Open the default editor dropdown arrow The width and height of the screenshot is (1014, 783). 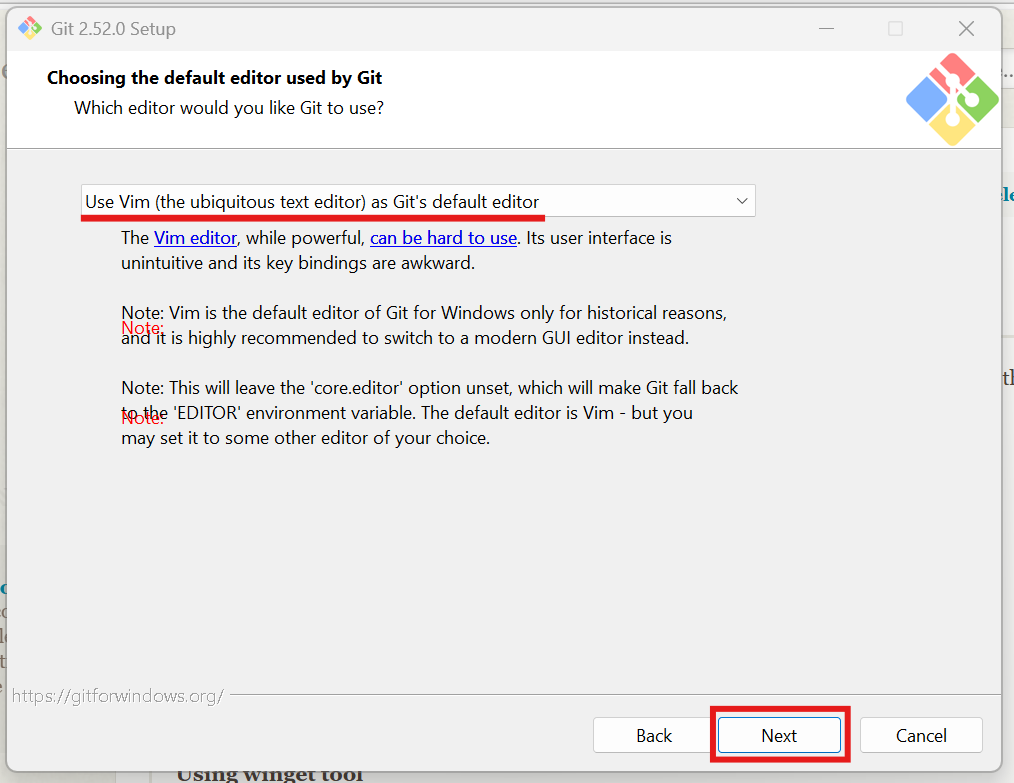click(x=742, y=201)
